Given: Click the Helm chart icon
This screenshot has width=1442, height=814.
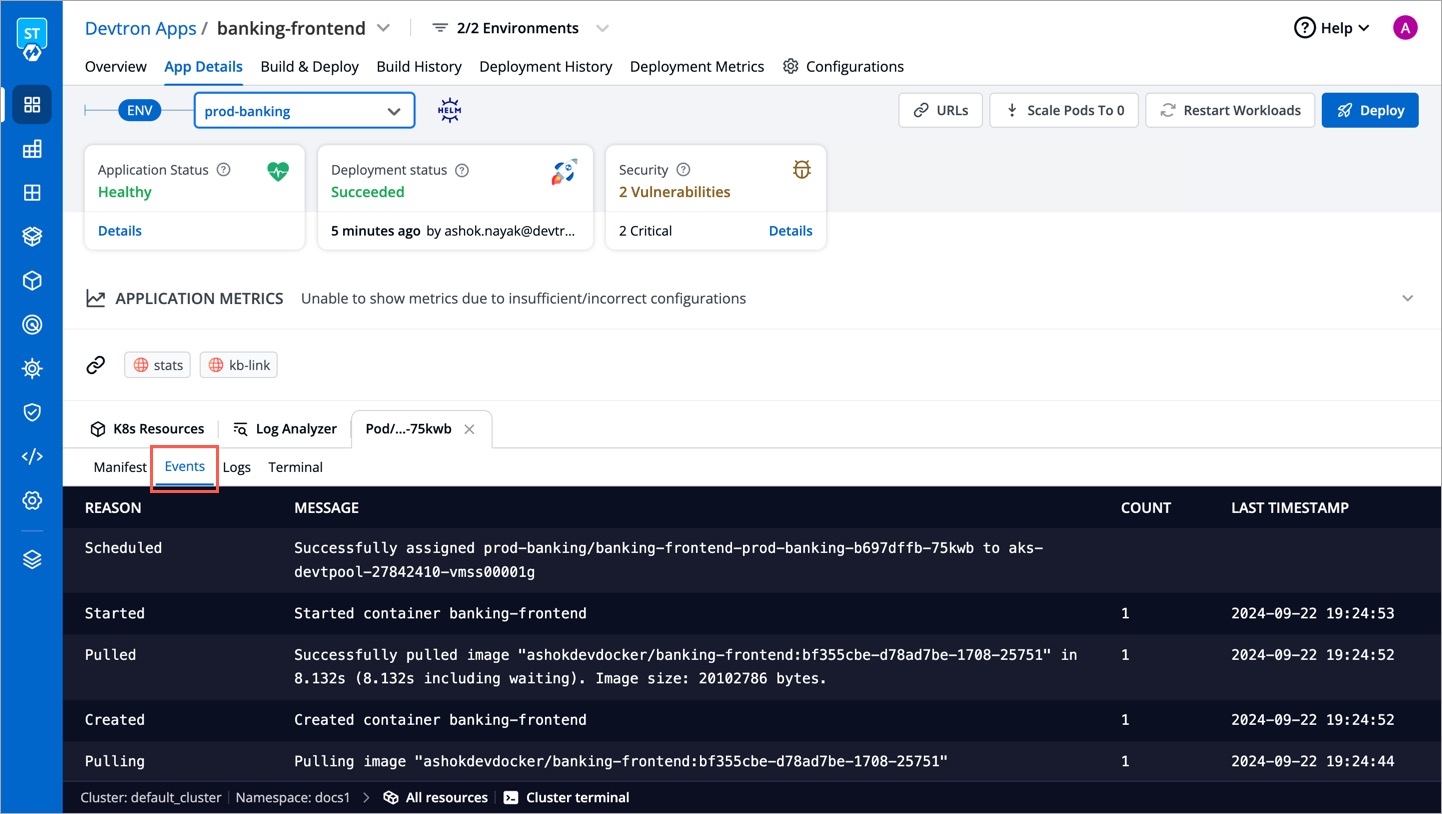Looking at the screenshot, I should click(x=450, y=111).
